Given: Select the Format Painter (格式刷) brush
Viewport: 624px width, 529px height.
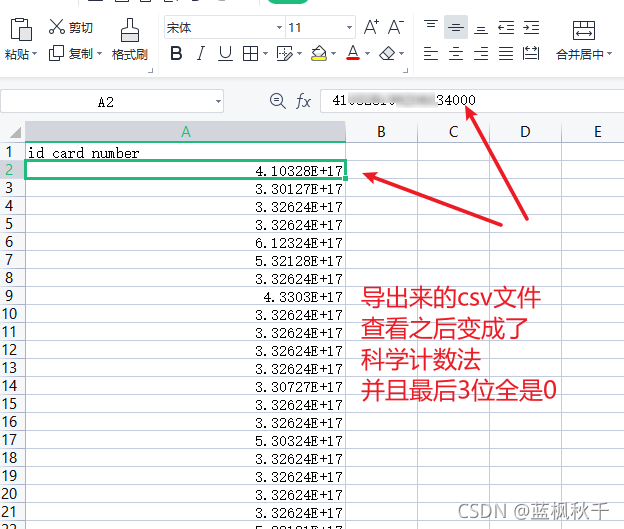Looking at the screenshot, I should click(130, 30).
